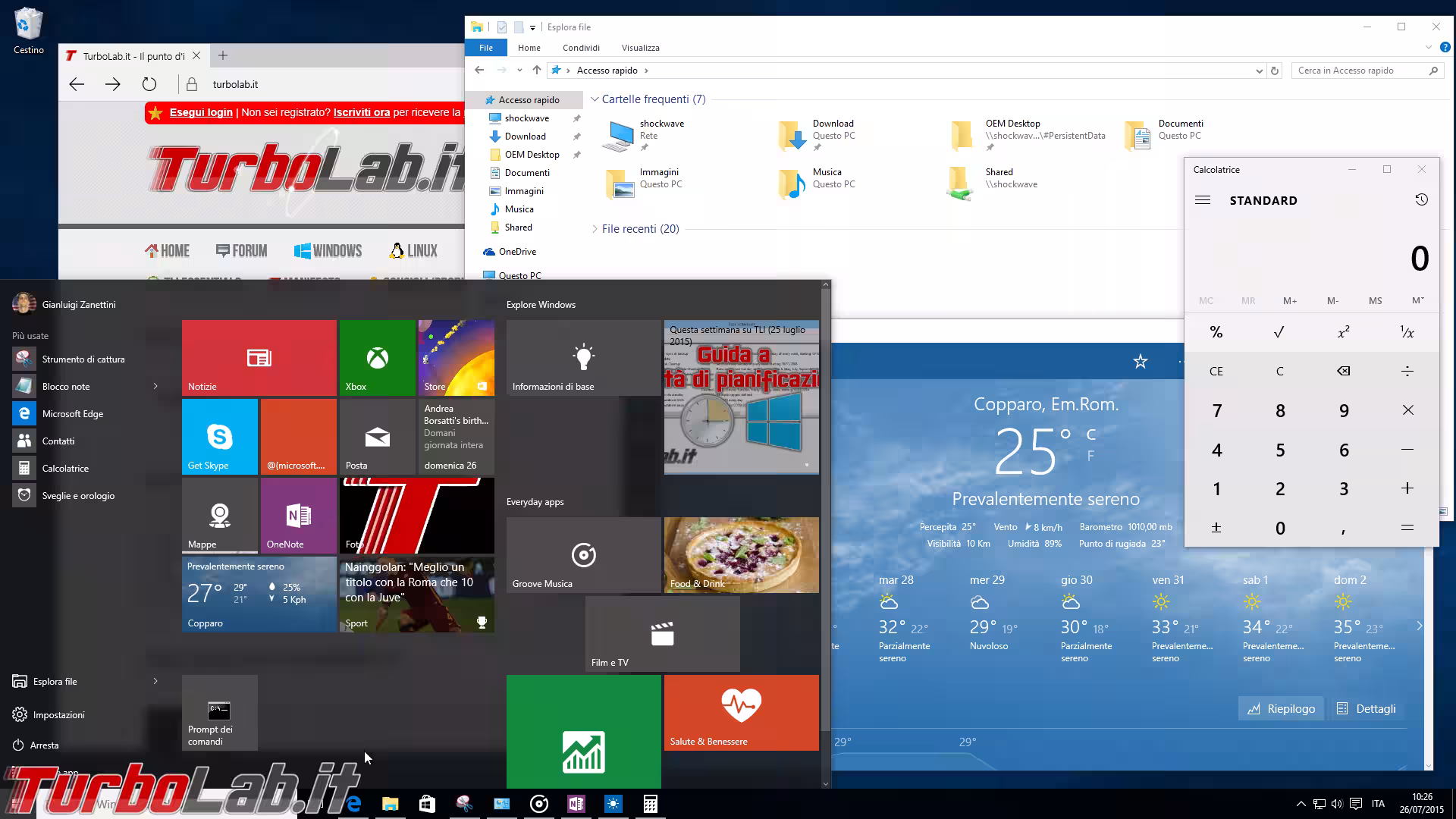This screenshot has height=819, width=1456.
Task: Unpin shockwave from Accesso rapido
Action: (577, 118)
